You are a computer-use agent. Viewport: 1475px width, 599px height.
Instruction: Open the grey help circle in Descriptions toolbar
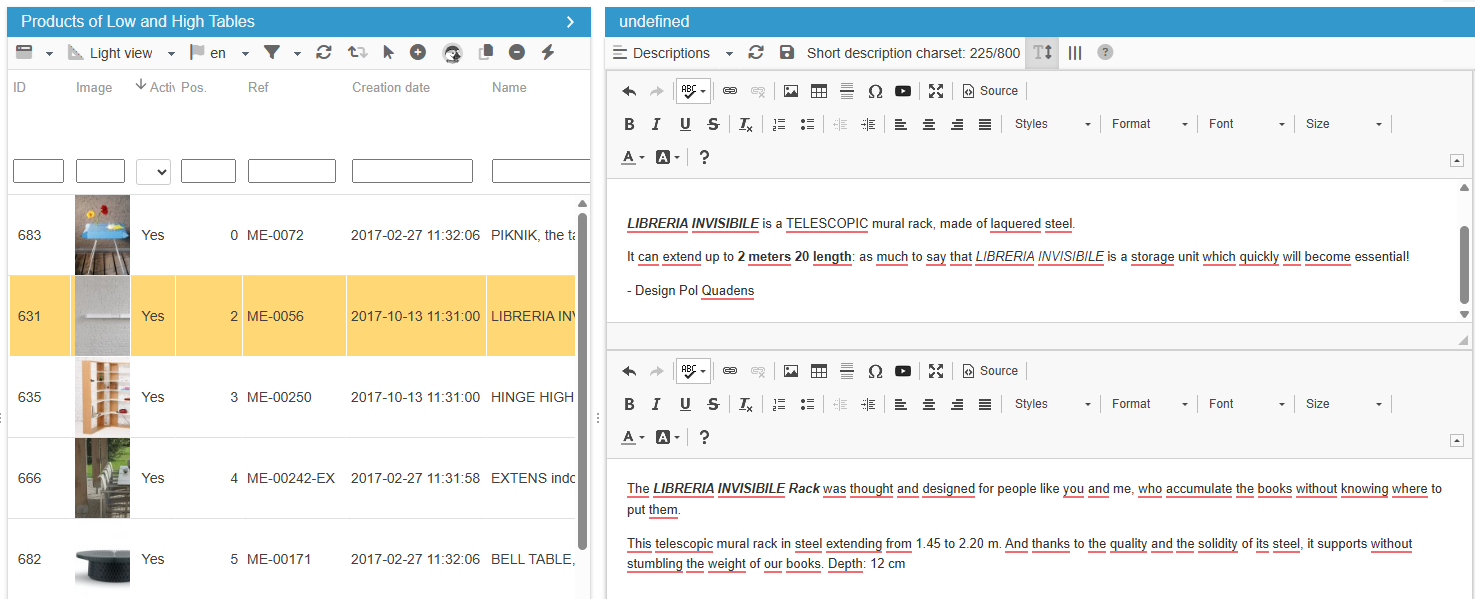pos(1105,53)
